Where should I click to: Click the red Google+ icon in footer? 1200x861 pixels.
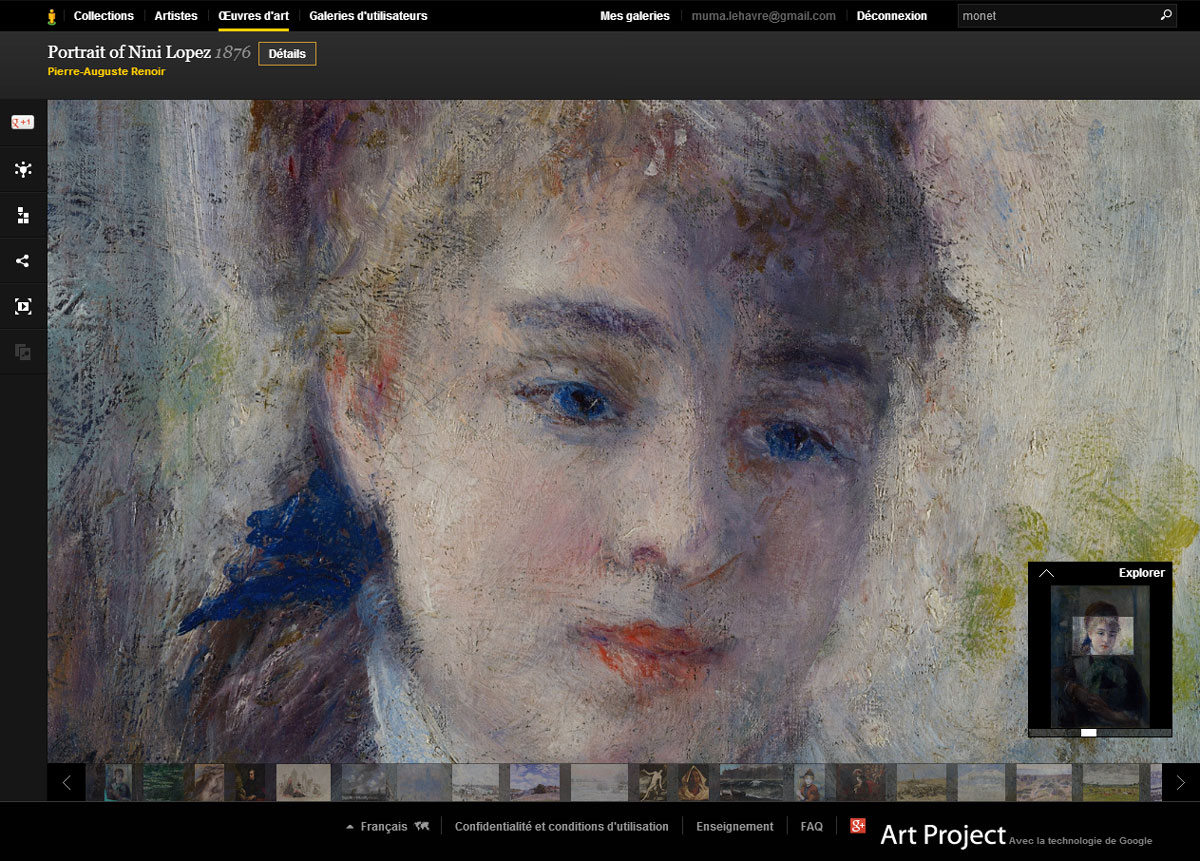point(858,826)
